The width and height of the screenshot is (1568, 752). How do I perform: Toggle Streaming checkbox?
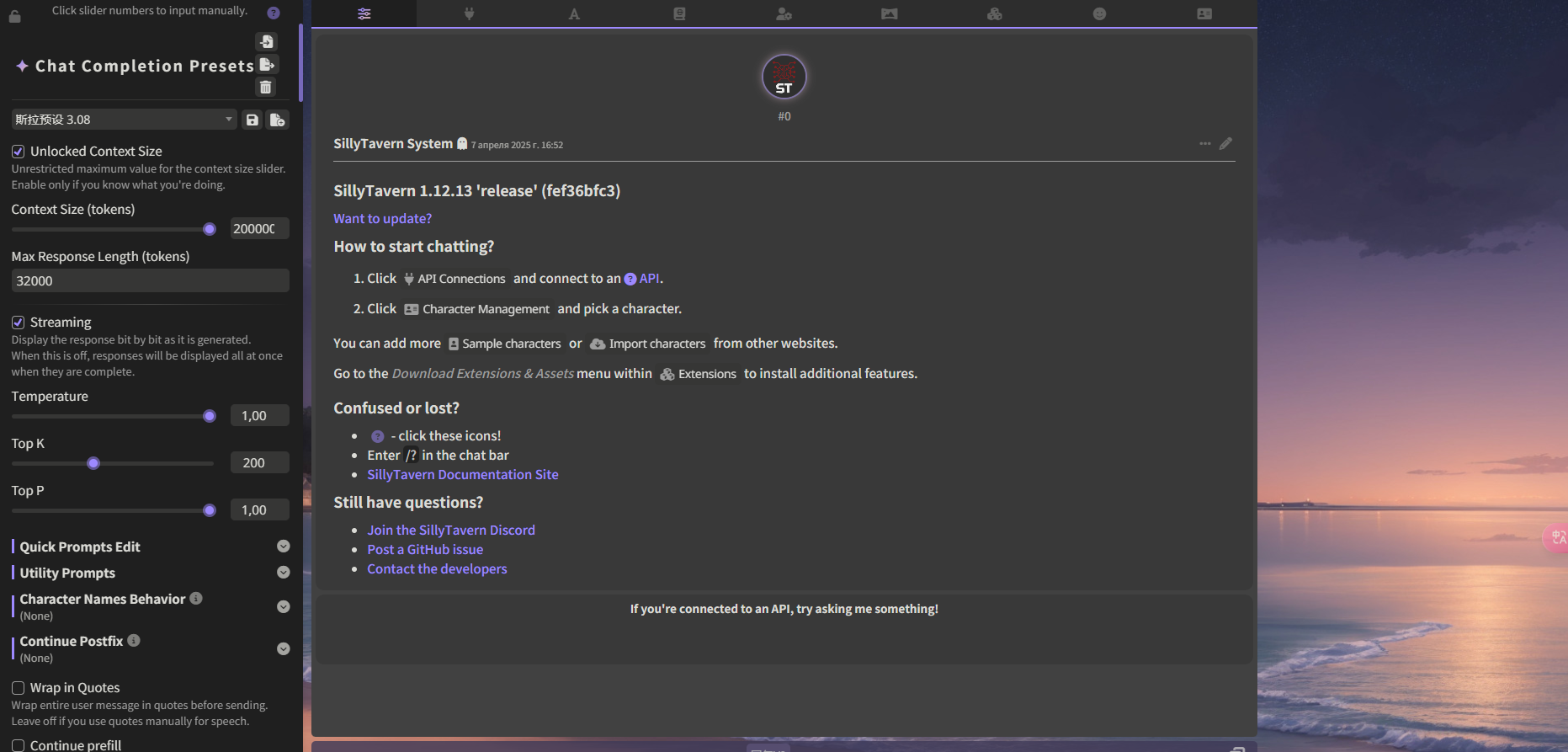click(x=18, y=323)
